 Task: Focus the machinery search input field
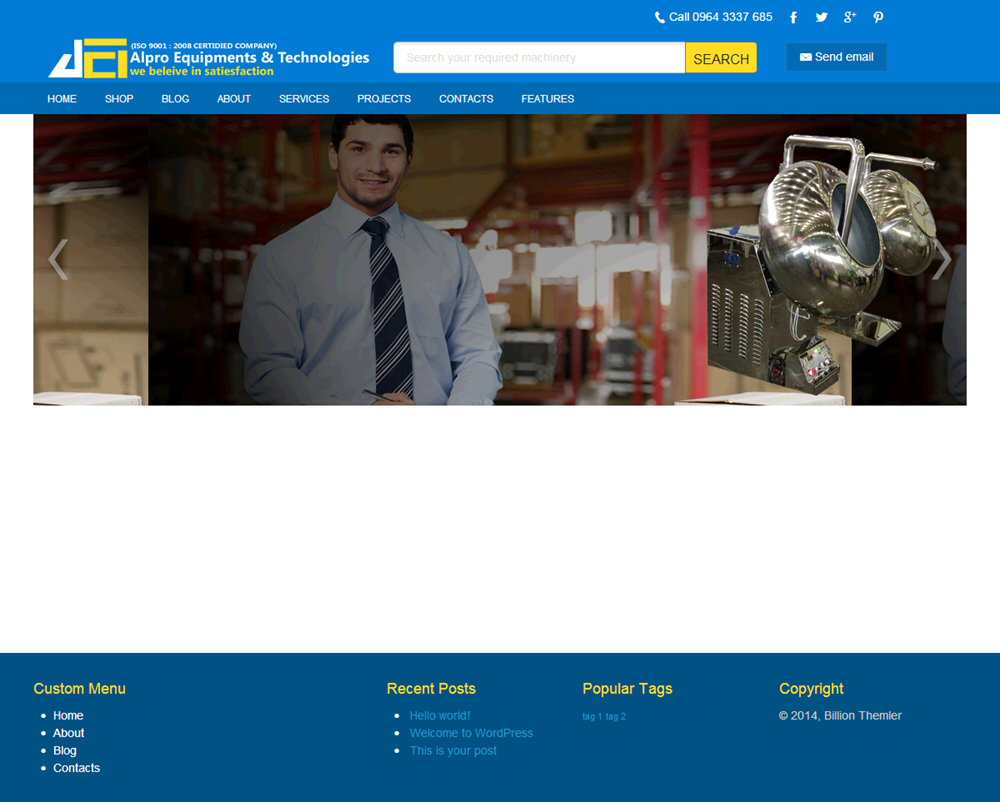pos(538,58)
